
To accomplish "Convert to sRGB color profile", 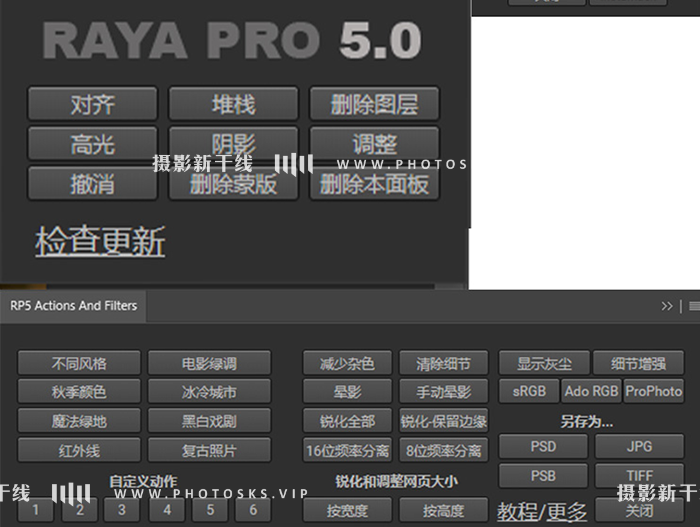I will click(x=529, y=391).
